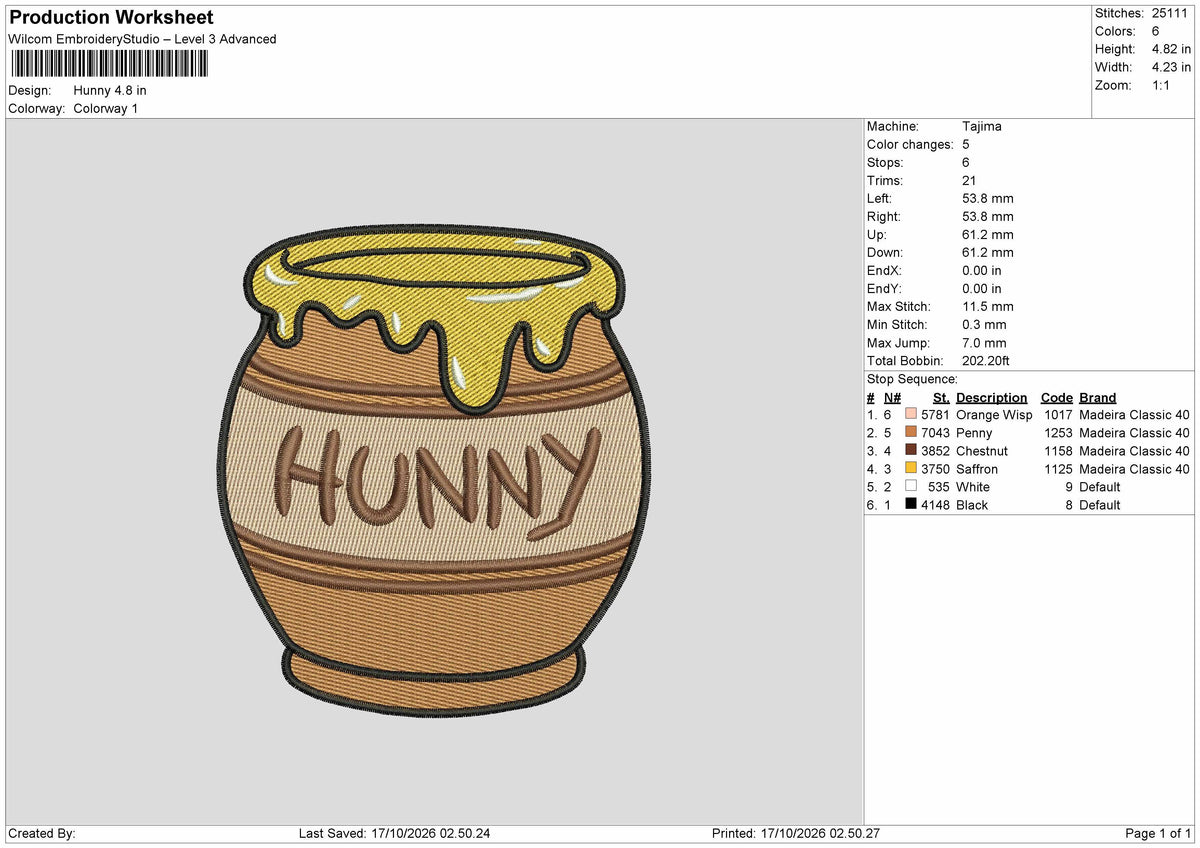Click the EndX value 0.00 in
1200x848 pixels.
[x=982, y=270]
